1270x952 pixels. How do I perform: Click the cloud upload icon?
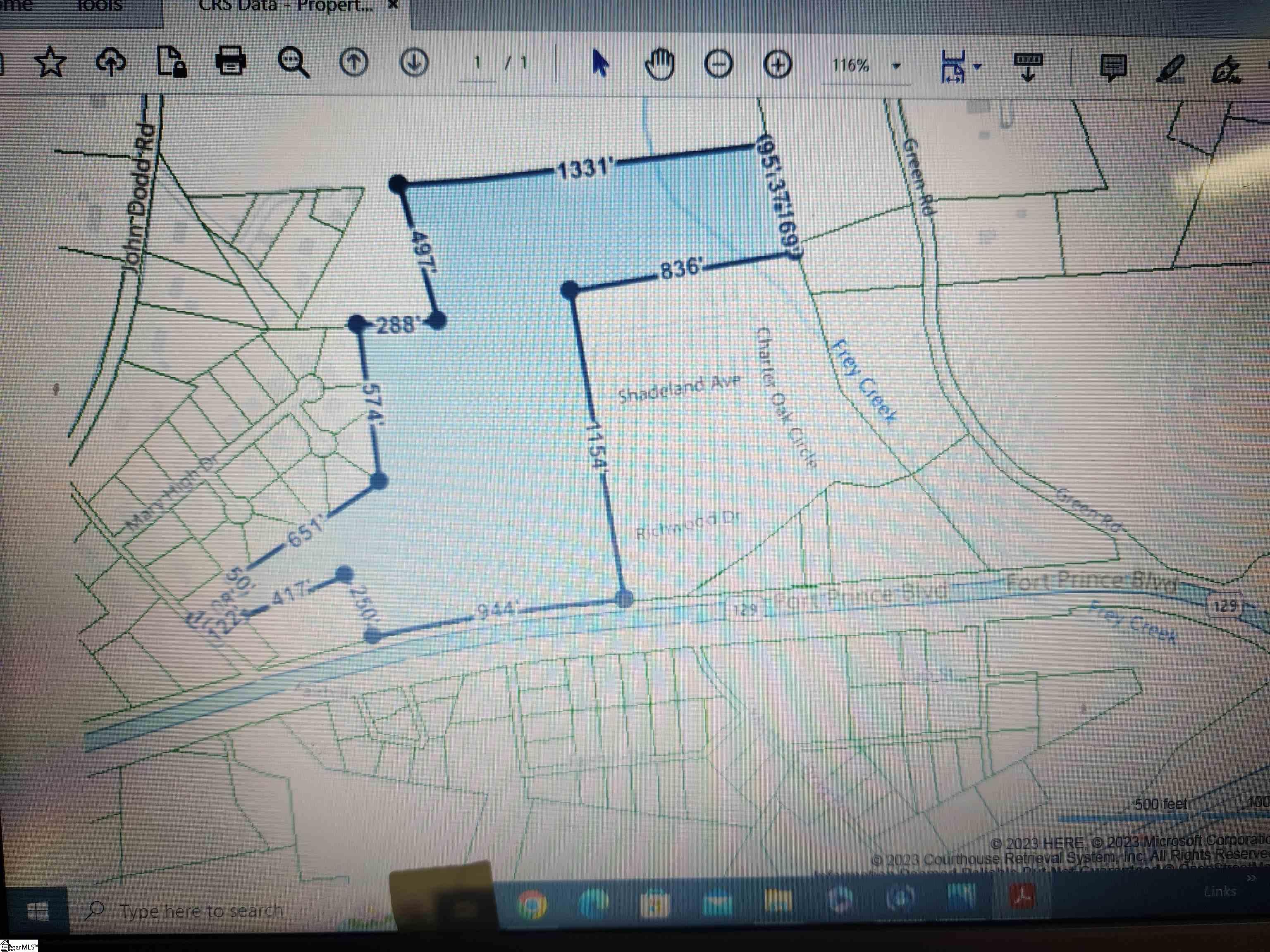(x=111, y=62)
